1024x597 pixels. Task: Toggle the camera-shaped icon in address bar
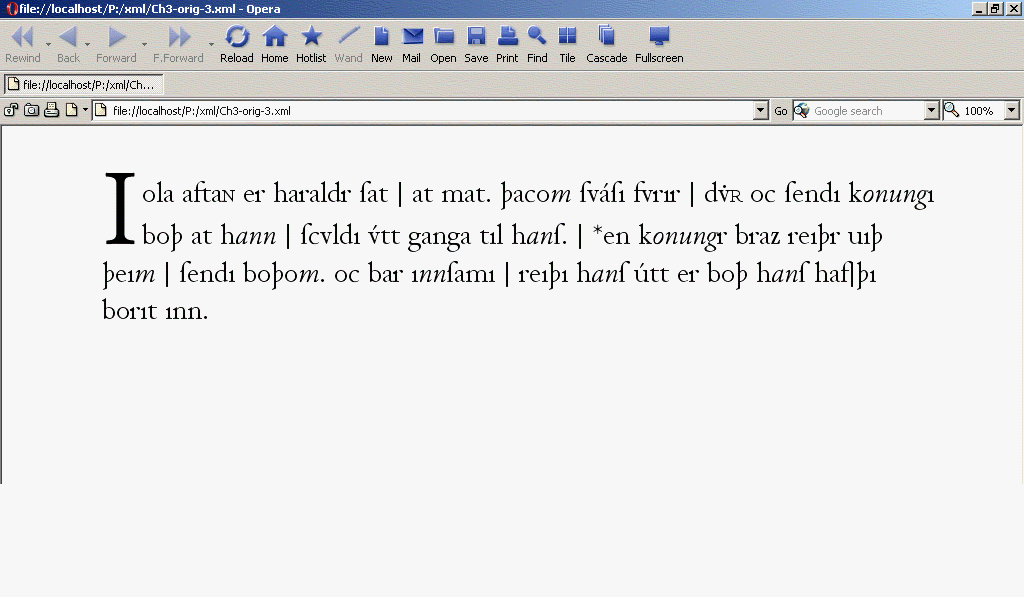coord(31,110)
